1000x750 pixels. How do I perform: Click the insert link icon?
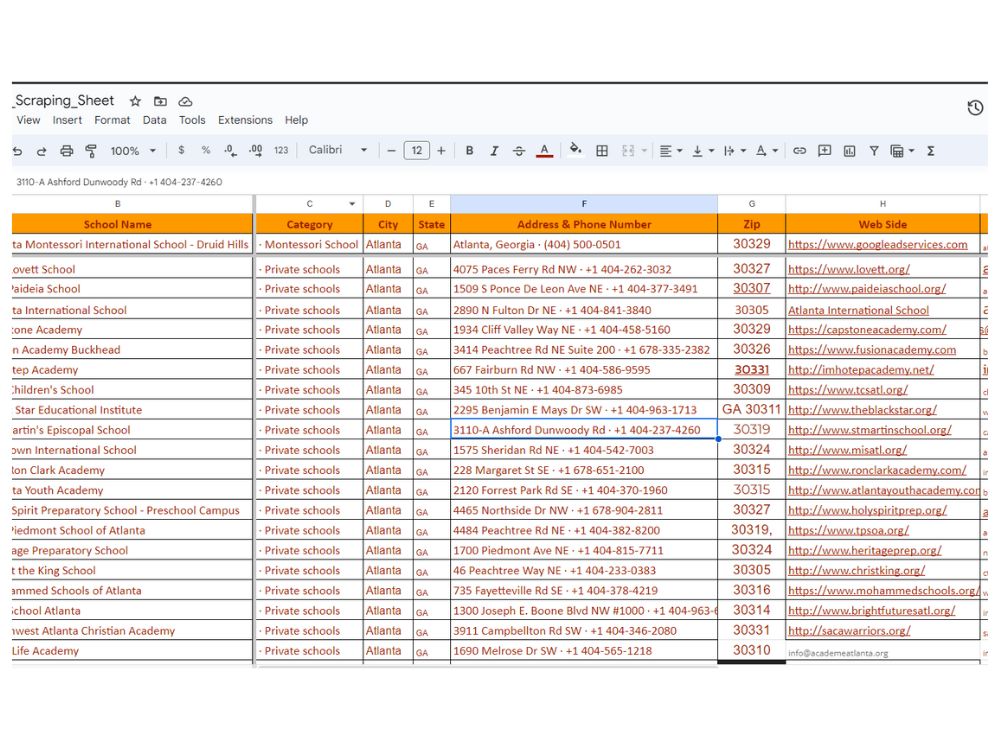(x=799, y=151)
